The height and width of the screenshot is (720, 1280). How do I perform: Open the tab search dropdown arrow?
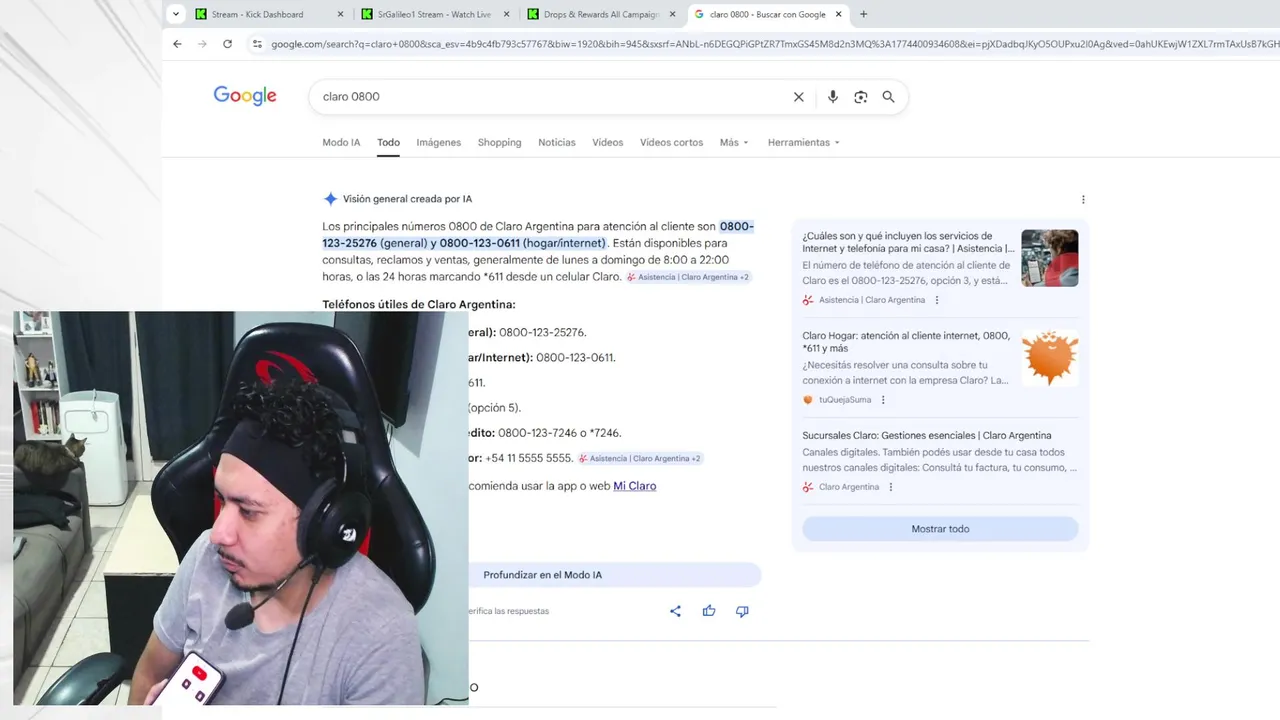click(x=176, y=14)
